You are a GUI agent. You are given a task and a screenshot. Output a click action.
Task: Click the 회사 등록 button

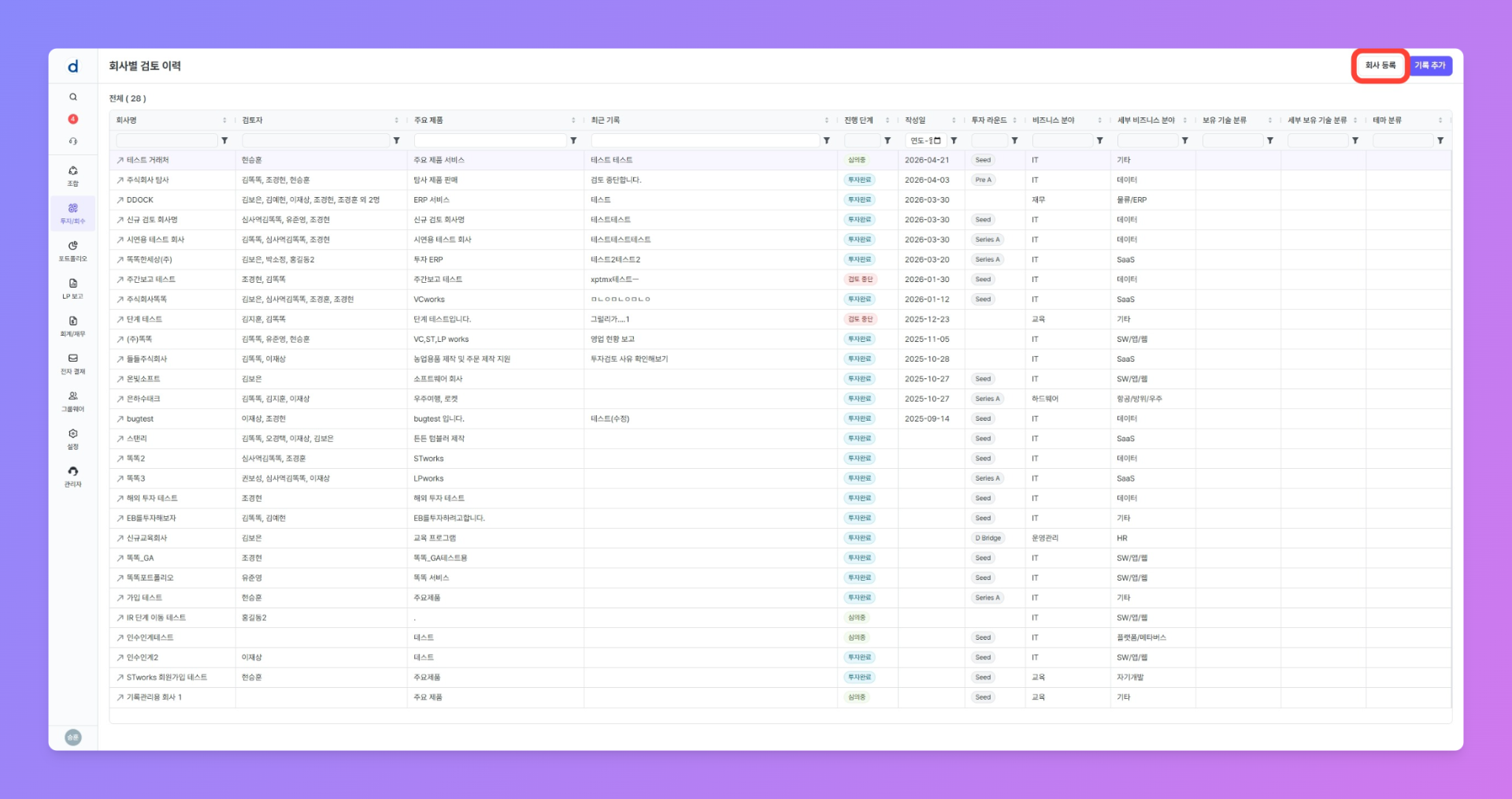pos(1380,65)
